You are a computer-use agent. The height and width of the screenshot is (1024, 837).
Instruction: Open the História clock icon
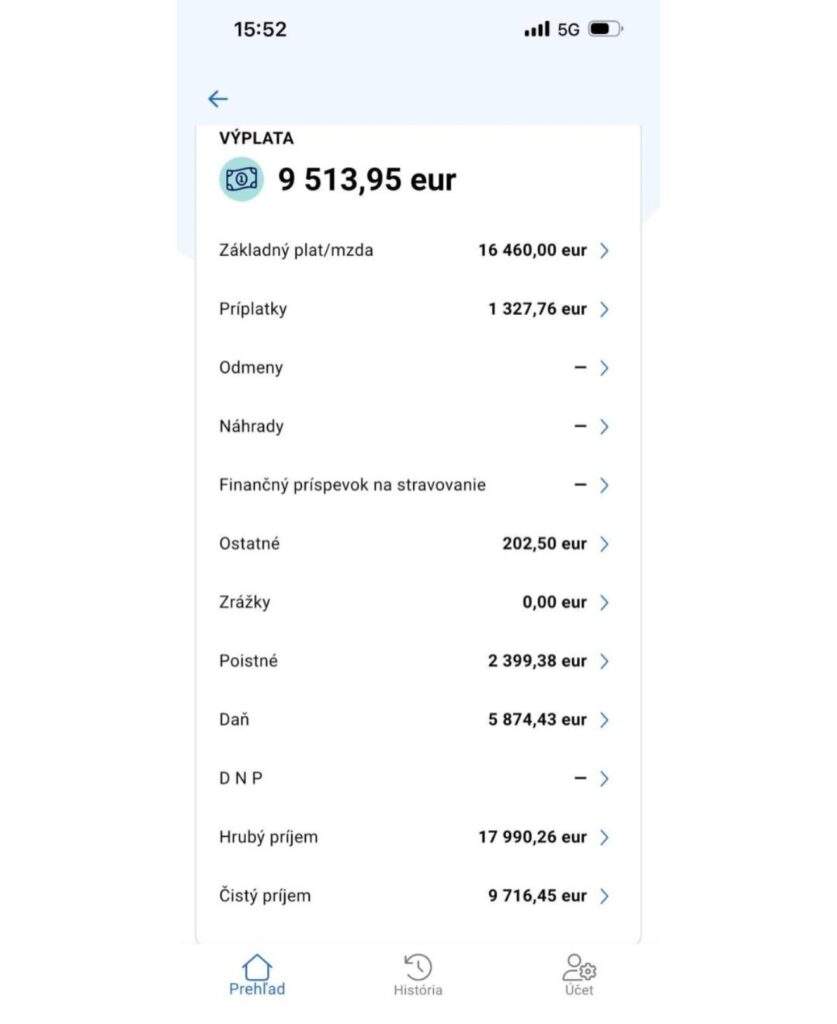tap(418, 967)
